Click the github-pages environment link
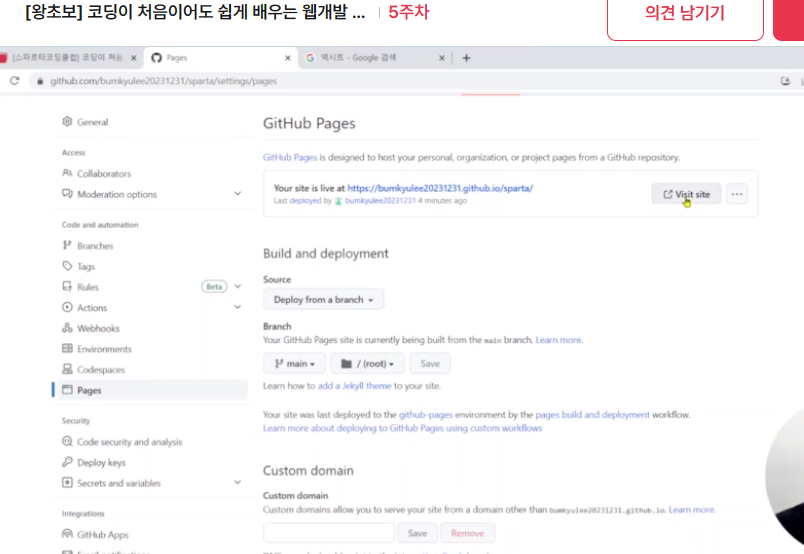Screen dimensions: 804x554 (426, 414)
